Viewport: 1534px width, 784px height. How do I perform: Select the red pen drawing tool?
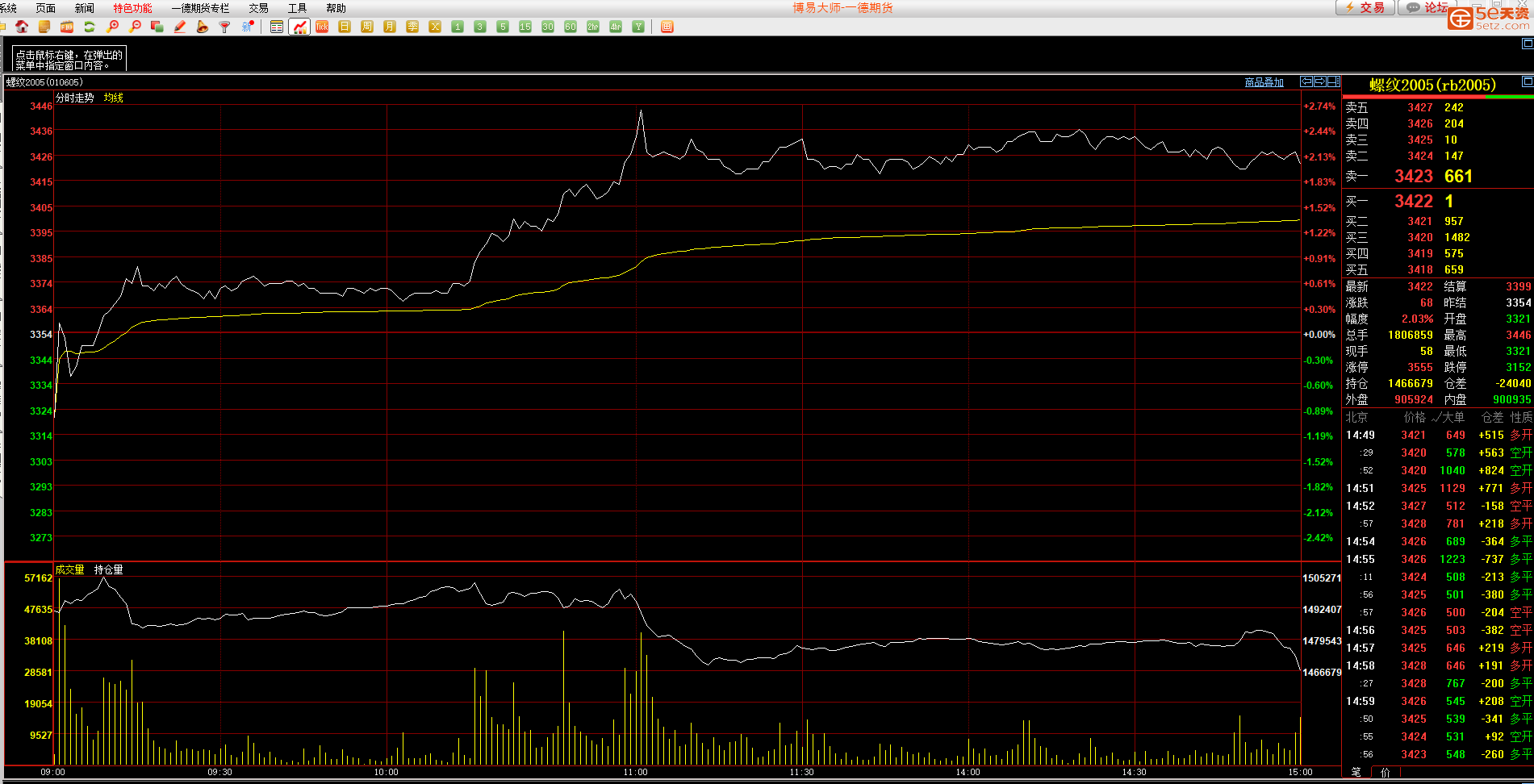coord(180,27)
